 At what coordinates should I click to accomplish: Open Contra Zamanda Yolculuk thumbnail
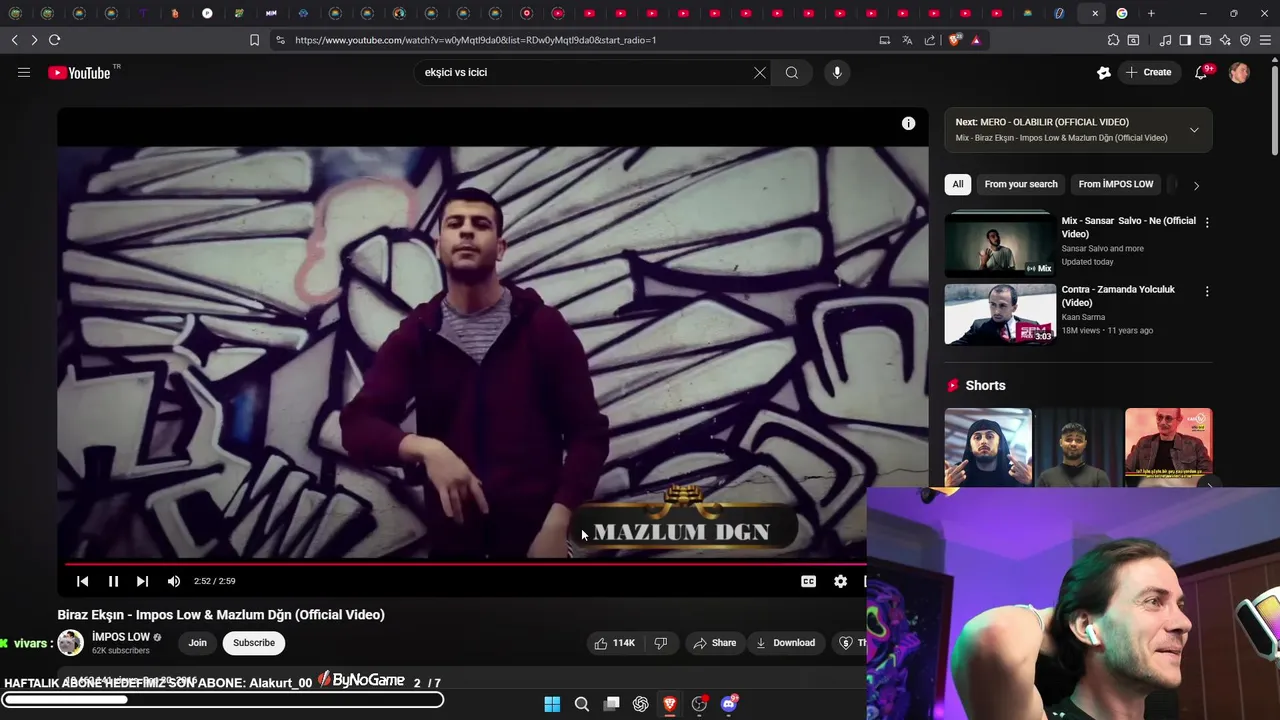[x=1000, y=314]
